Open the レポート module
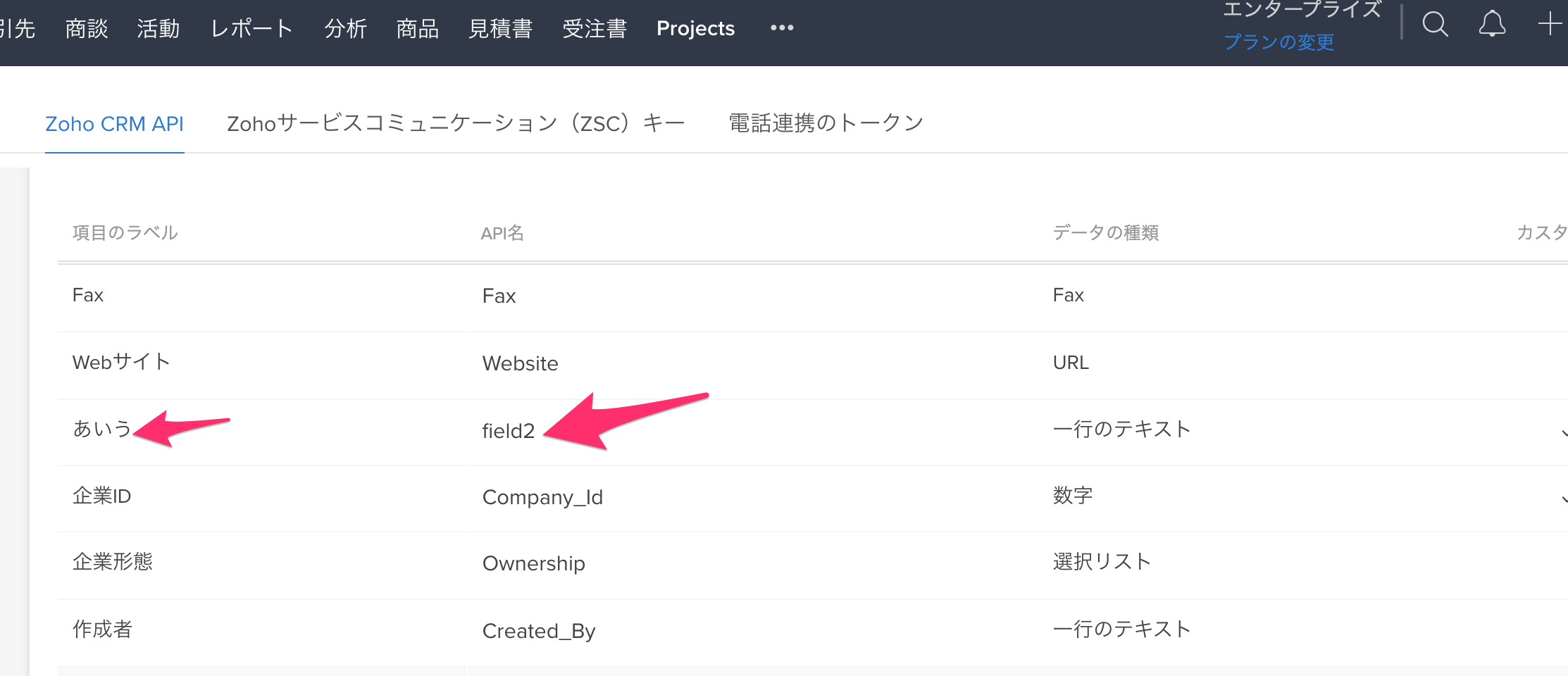The image size is (1568, 676). [251, 28]
